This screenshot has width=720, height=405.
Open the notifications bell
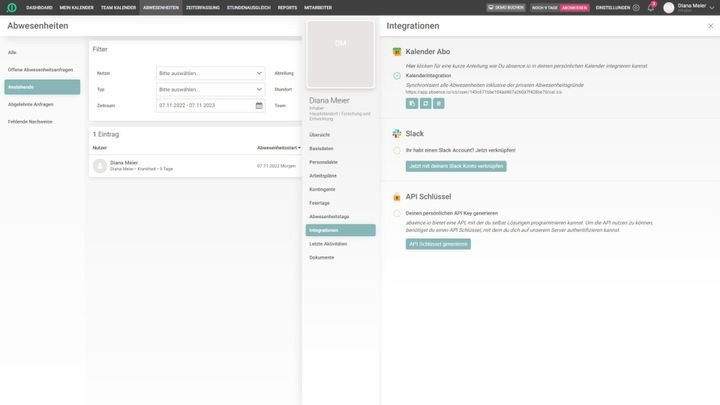click(x=651, y=7)
